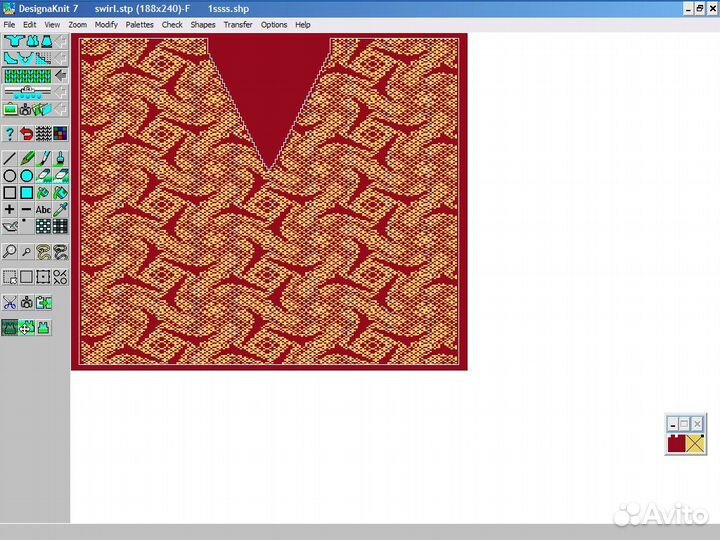Select the curved sleeve shaping icon
This screenshot has width=720, height=540.
click(10, 58)
